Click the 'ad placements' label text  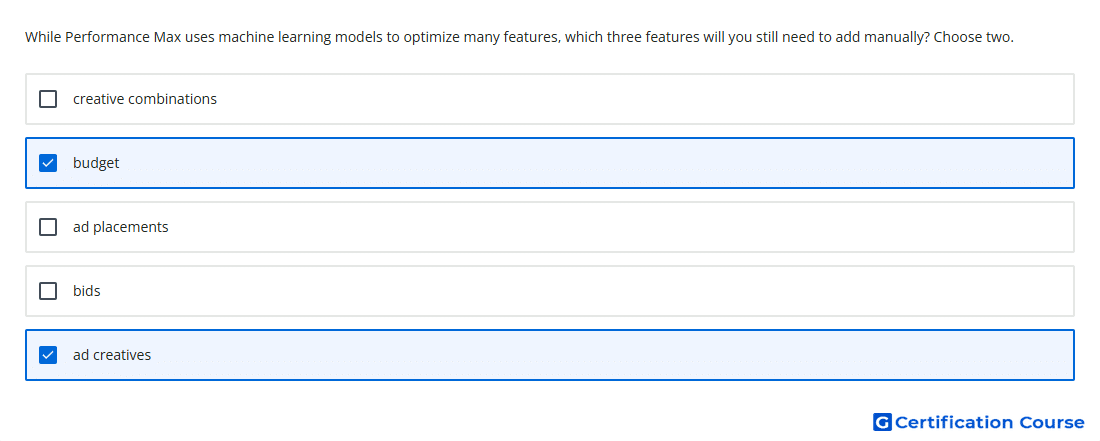[x=121, y=227]
